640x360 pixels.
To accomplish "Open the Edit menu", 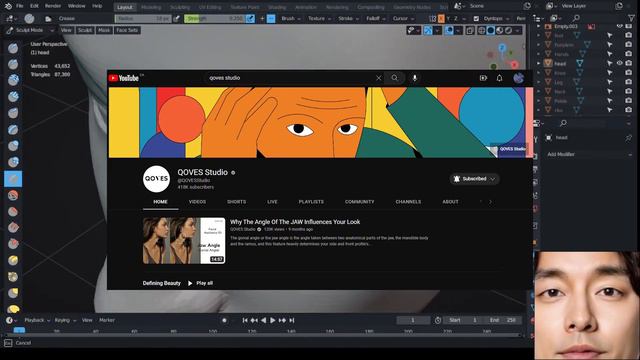I will 34,6.
